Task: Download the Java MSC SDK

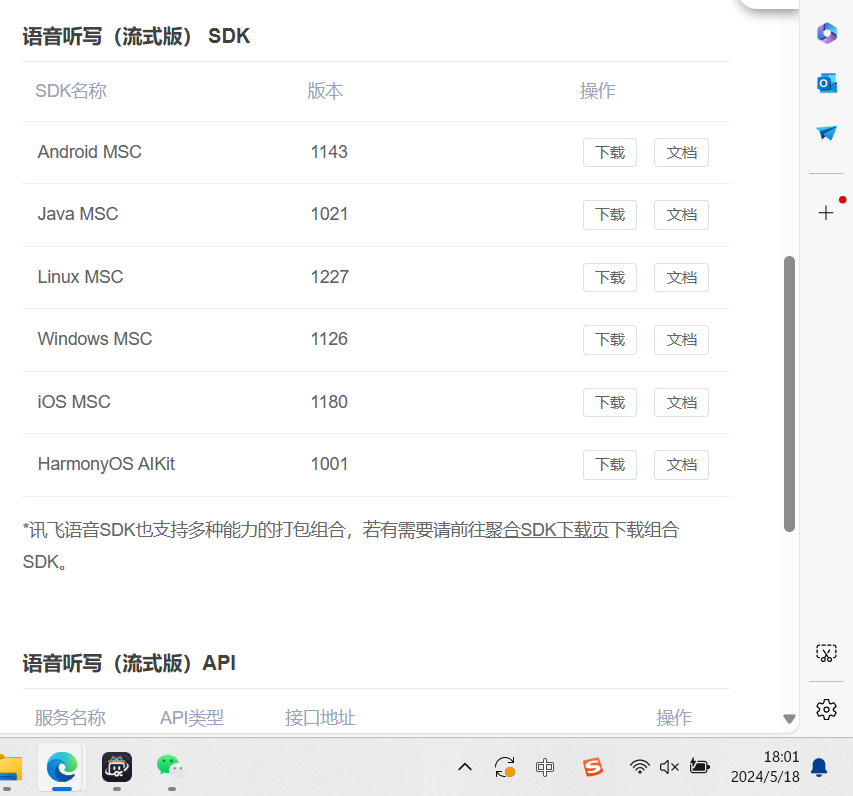Action: coord(610,215)
